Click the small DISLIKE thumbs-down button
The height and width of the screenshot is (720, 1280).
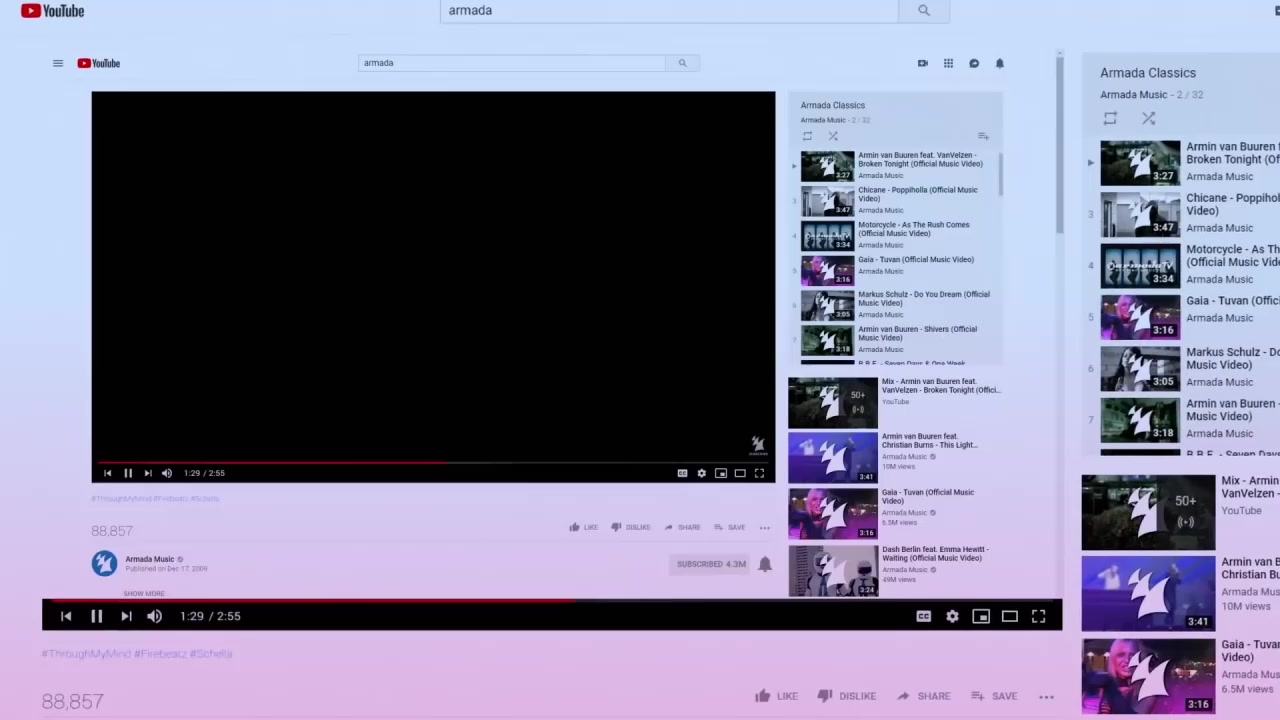[630, 527]
